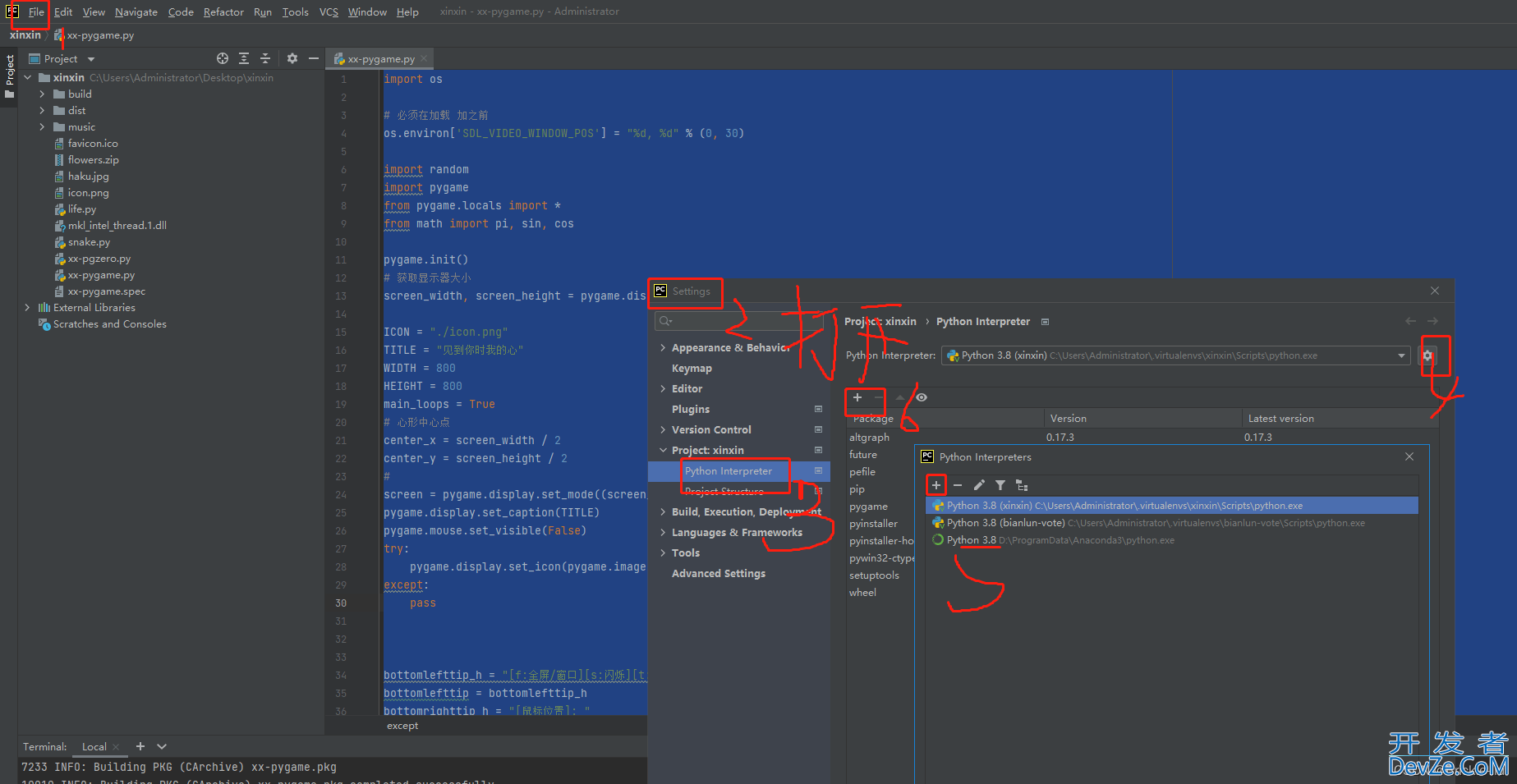1517x784 pixels.
Task: Click the pencil edit interpreter icon
Action: [x=979, y=485]
